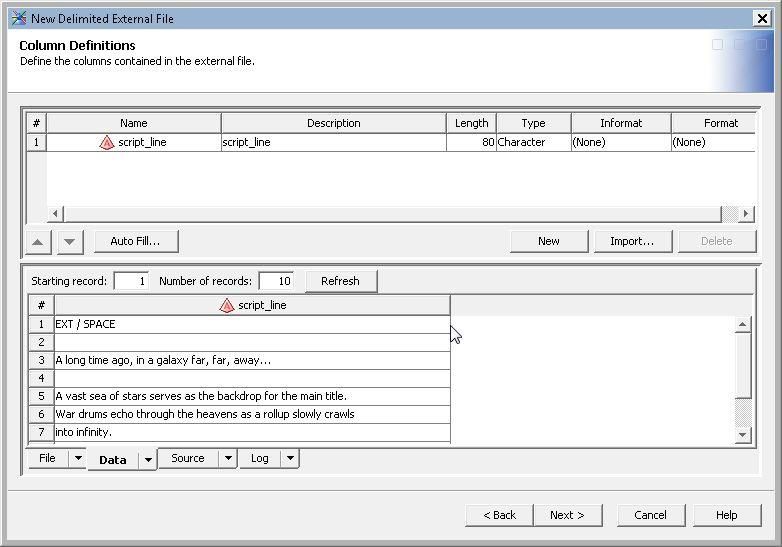The width and height of the screenshot is (782, 547).
Task: Click the Type column header
Action: tap(534, 123)
